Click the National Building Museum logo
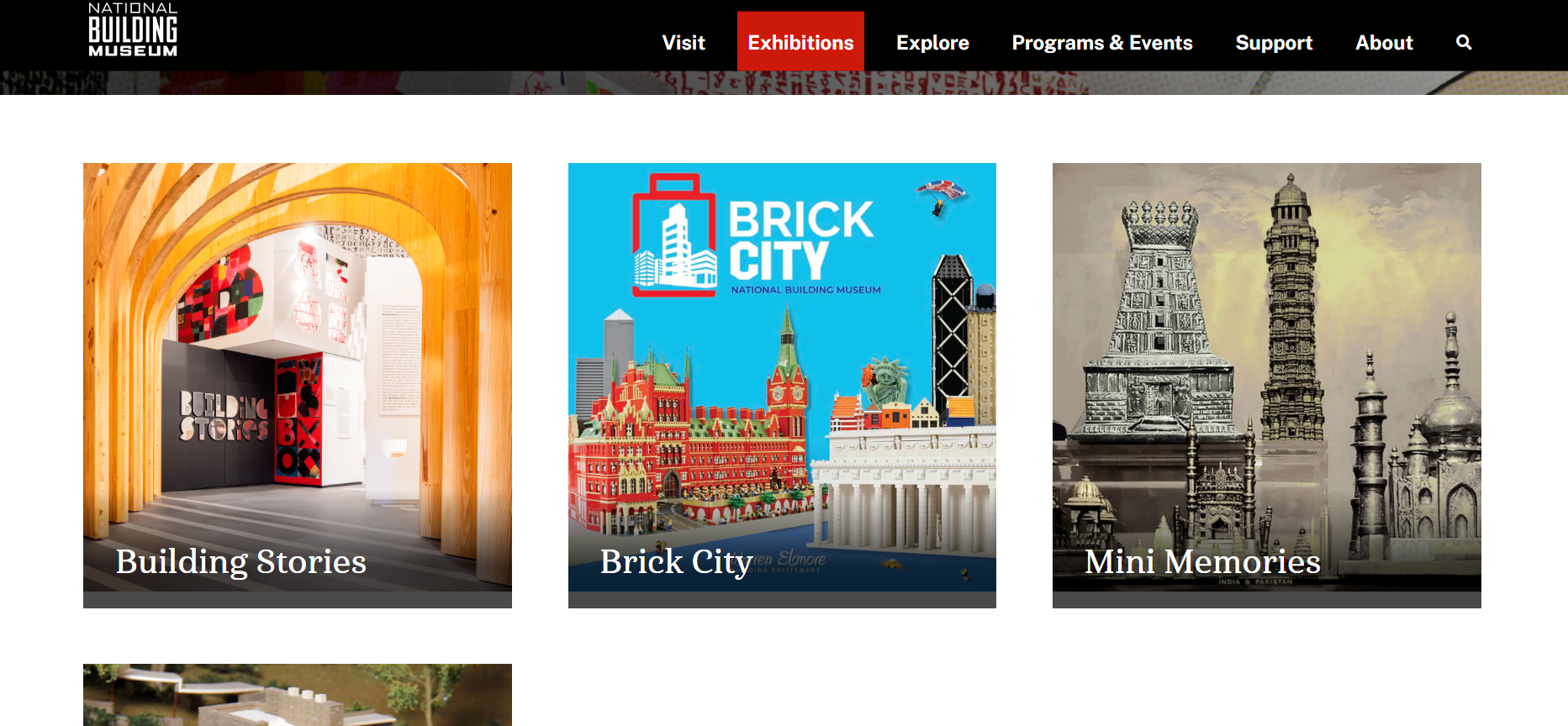The width and height of the screenshot is (1568, 726). (x=133, y=30)
